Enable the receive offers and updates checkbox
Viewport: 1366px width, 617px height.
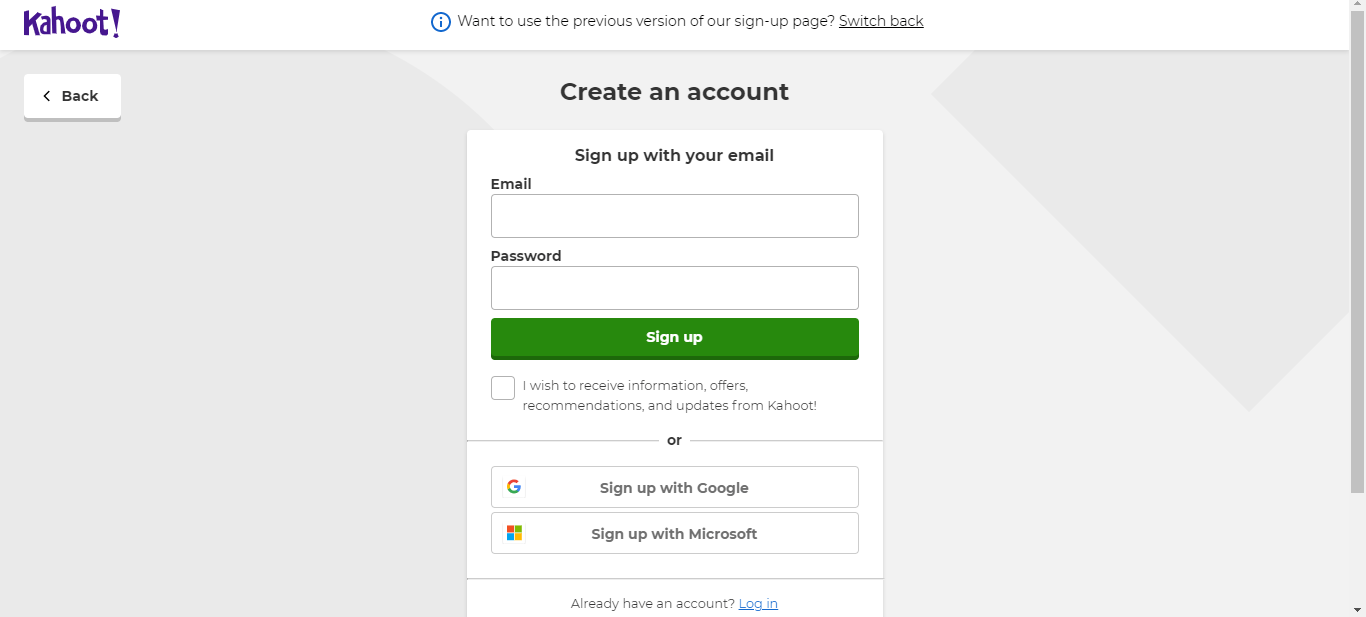503,388
